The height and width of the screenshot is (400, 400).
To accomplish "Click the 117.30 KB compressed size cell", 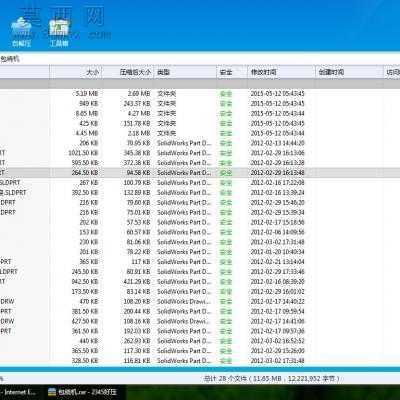I will tap(137, 351).
